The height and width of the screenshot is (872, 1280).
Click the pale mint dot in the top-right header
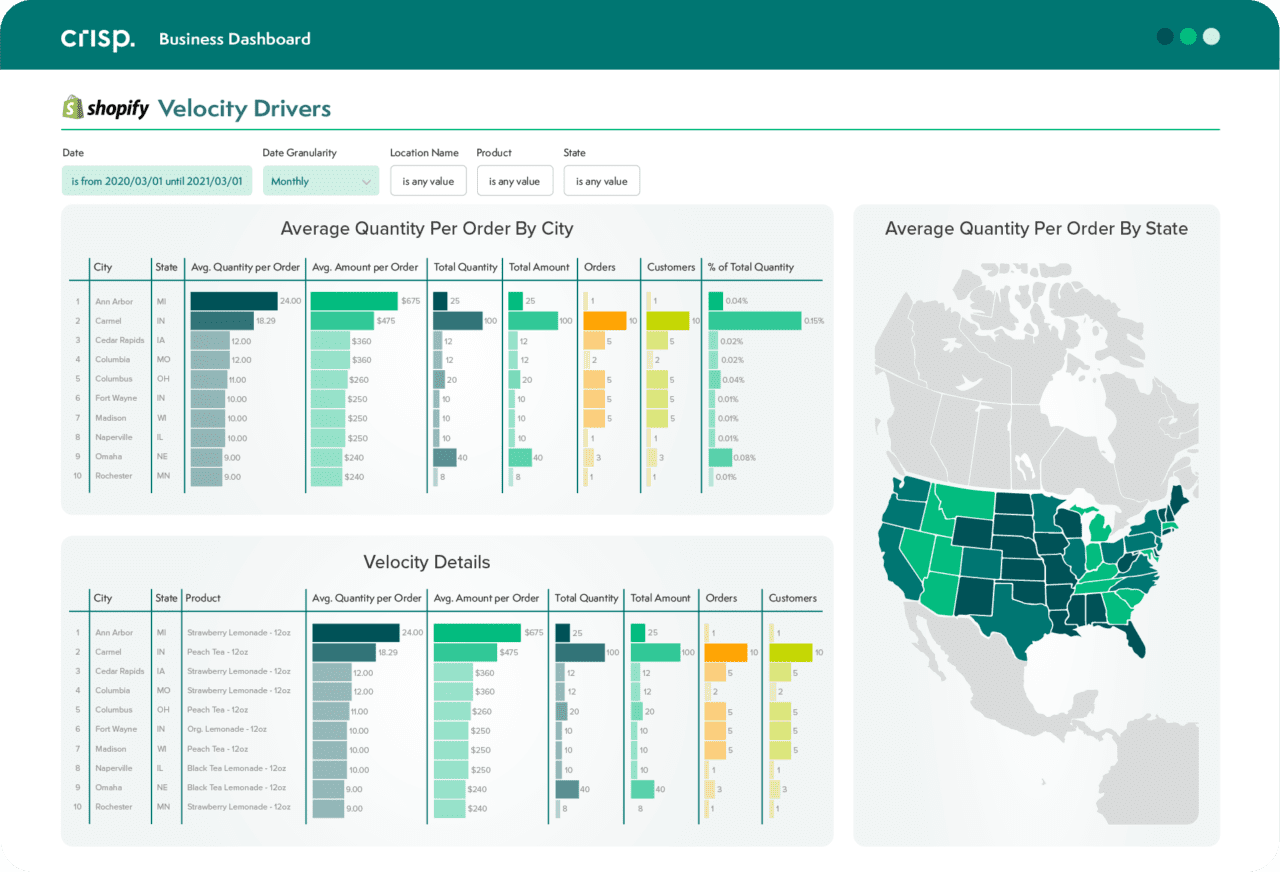tap(1211, 35)
